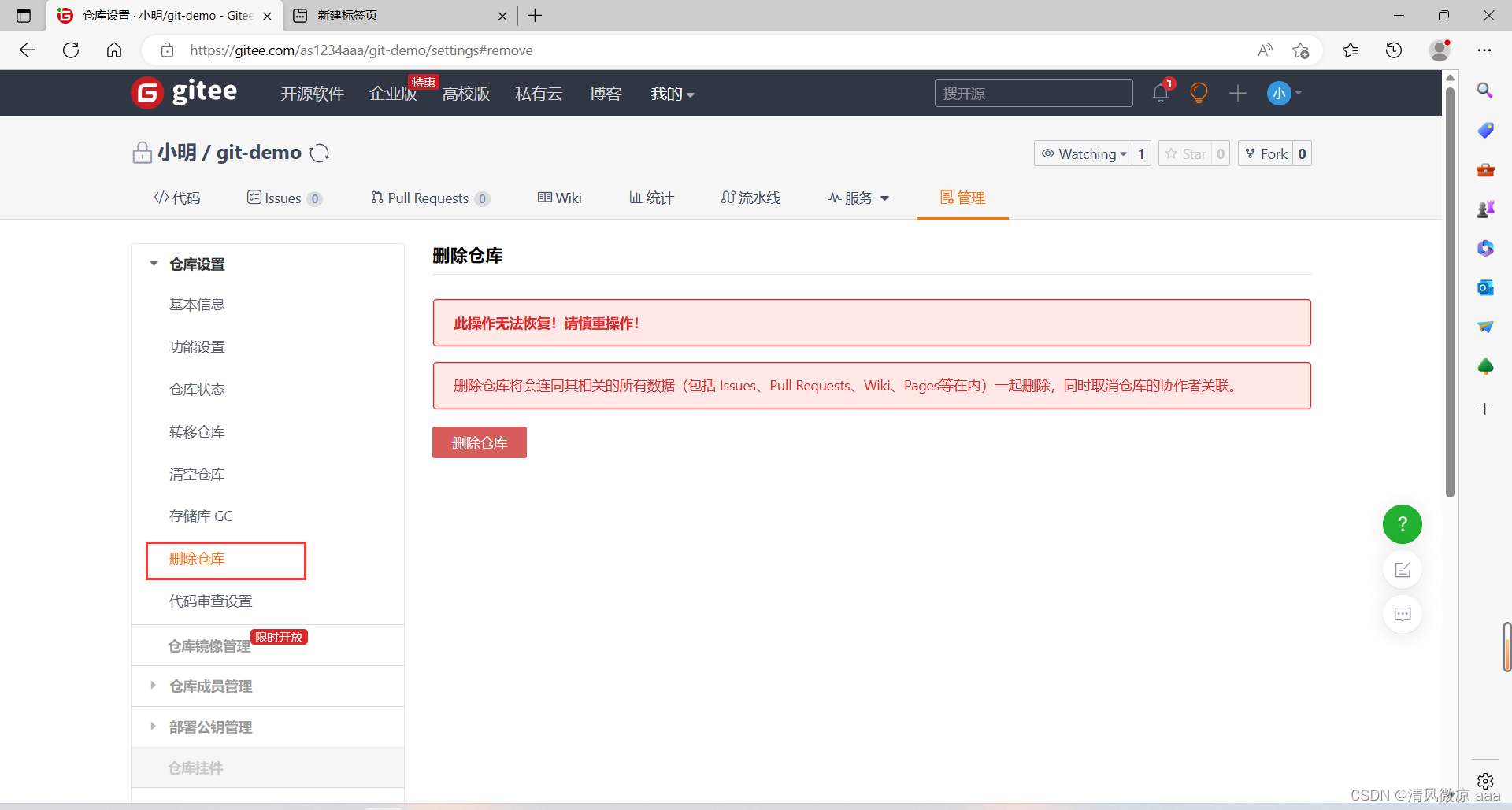Open the tab actions menu icon
Screen dimensions: 1512x810
click(24, 16)
